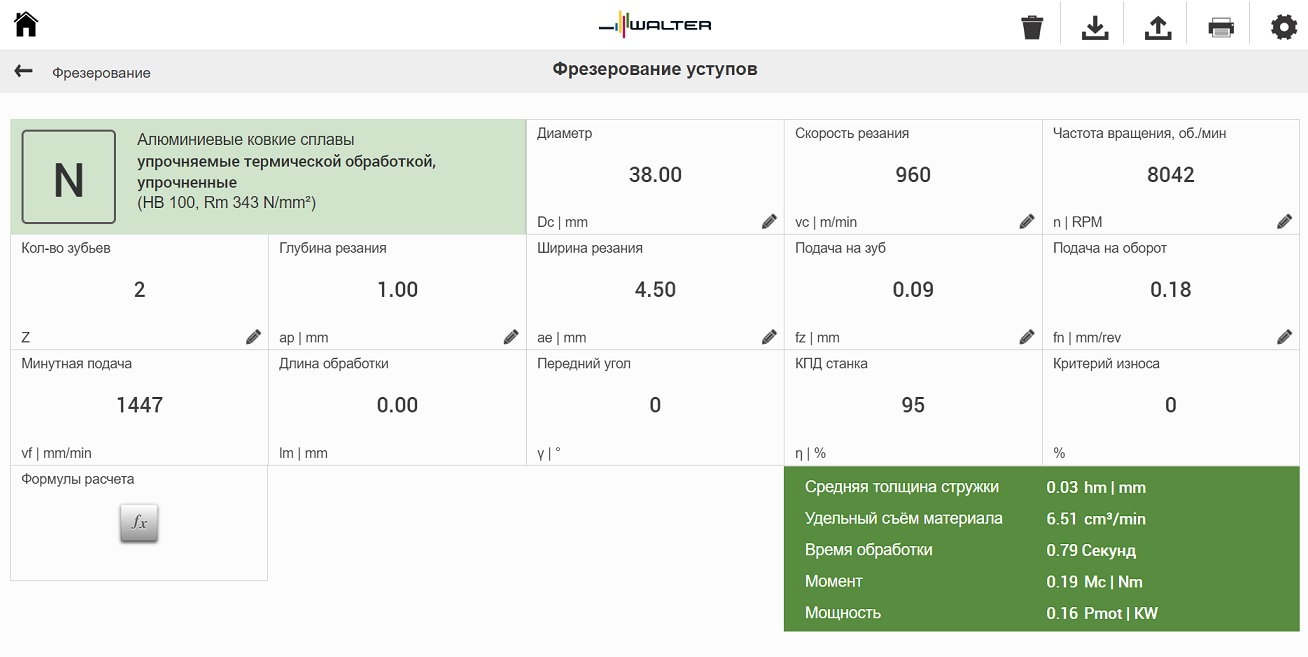1308x657 pixels.
Task: Click the Walter logo
Action: [x=654, y=25]
